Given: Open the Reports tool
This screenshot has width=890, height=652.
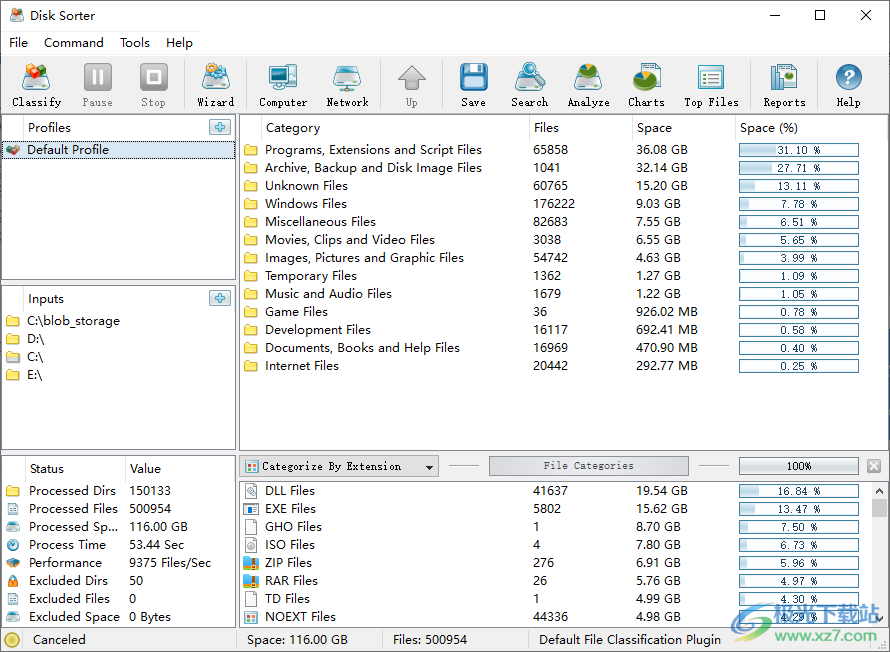Looking at the screenshot, I should (x=784, y=85).
